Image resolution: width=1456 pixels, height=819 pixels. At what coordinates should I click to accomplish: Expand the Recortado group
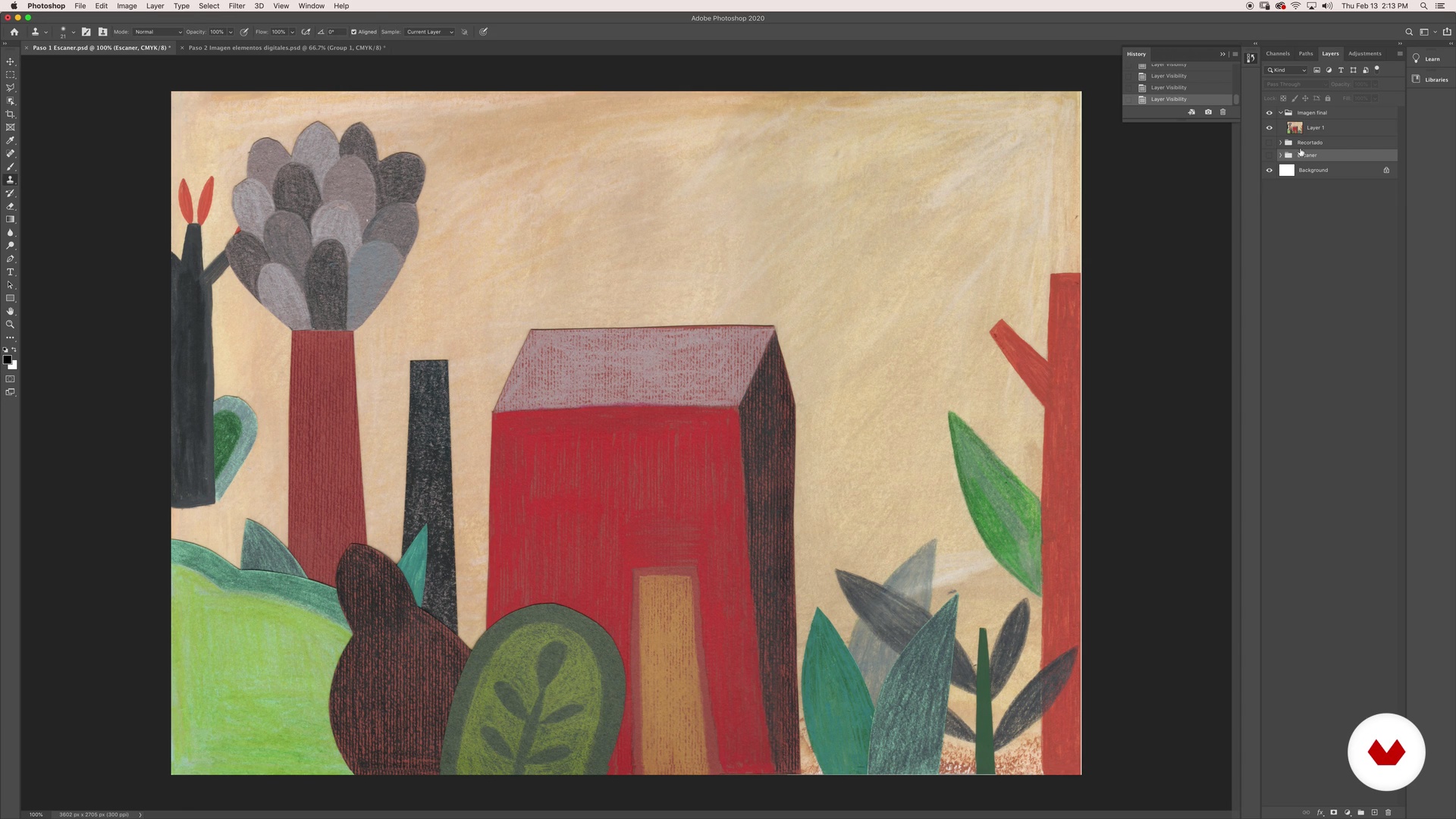[1281, 143]
